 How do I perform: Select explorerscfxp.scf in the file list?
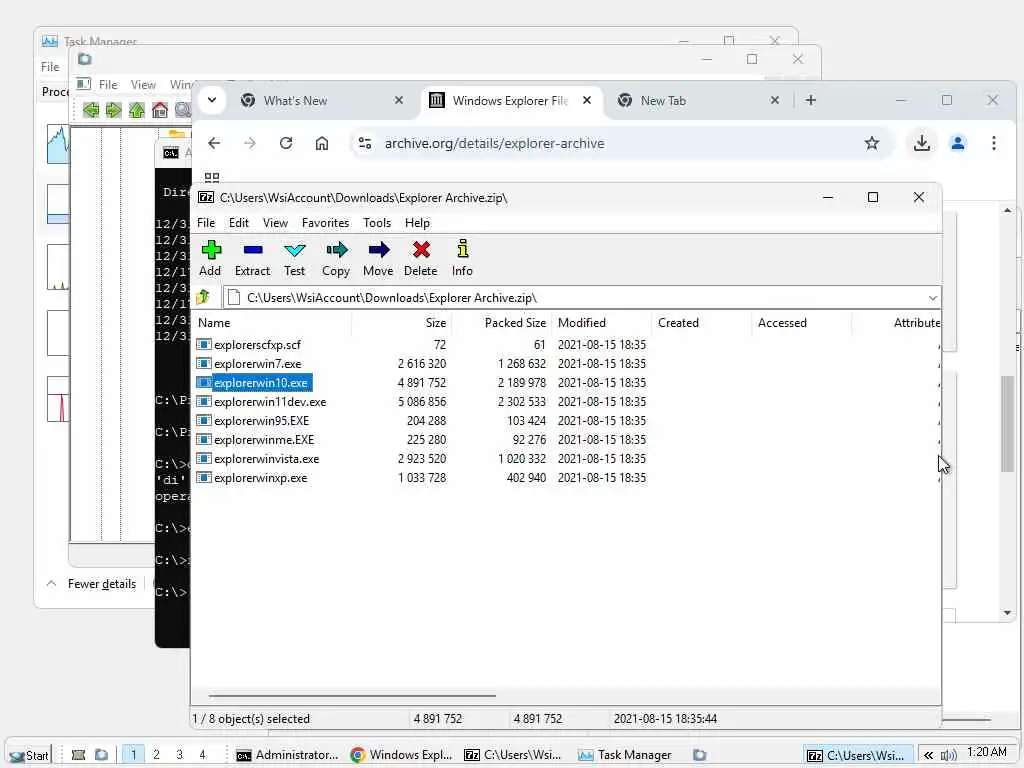257,345
